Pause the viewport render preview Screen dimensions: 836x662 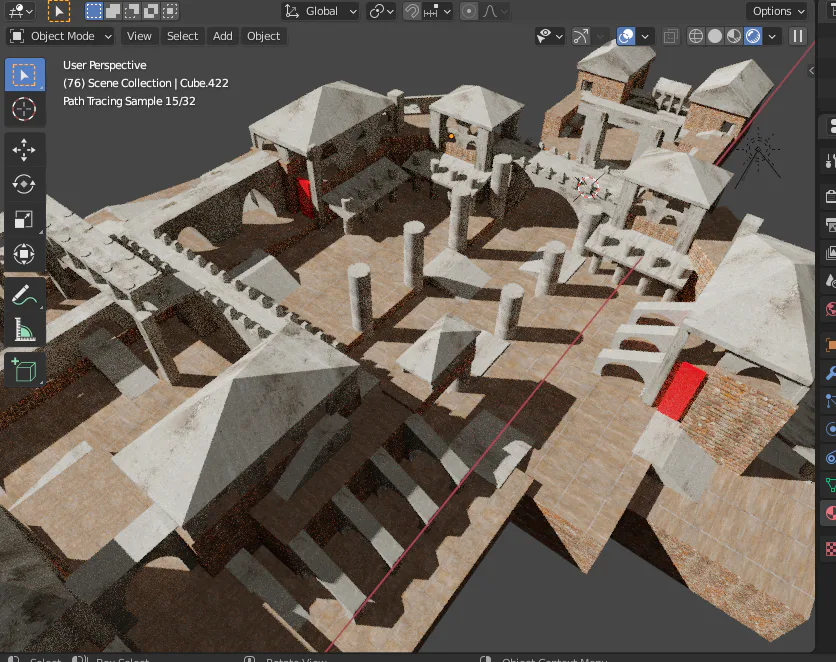pyautogui.click(x=798, y=36)
